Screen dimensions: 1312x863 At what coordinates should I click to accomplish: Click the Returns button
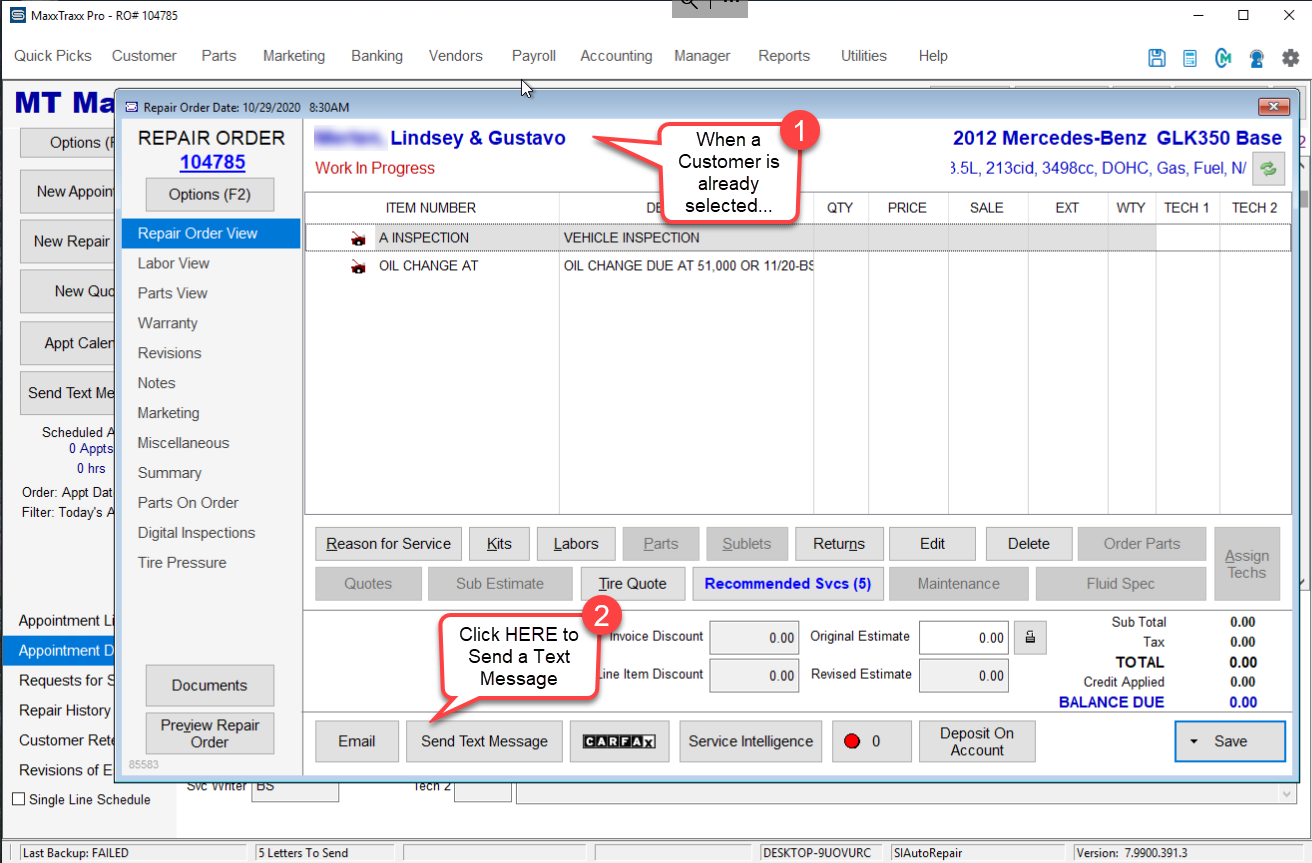tap(839, 544)
